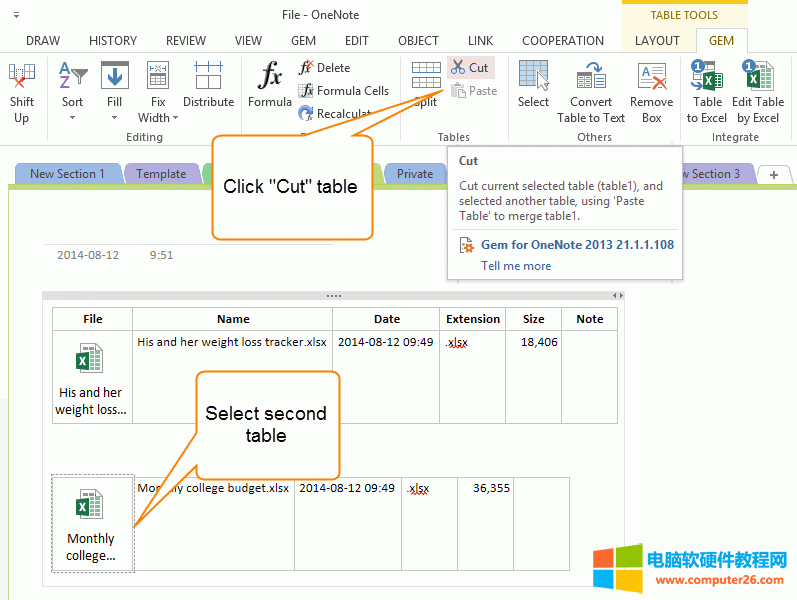Open the Monthly college budget file attachment
The width and height of the screenshot is (797, 600).
[x=91, y=524]
